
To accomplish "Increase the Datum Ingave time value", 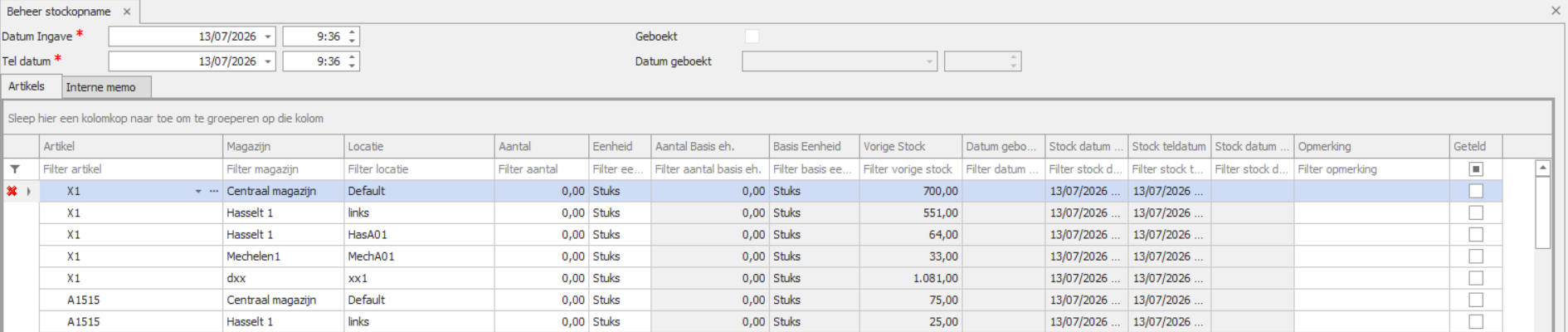I will click(x=353, y=32).
